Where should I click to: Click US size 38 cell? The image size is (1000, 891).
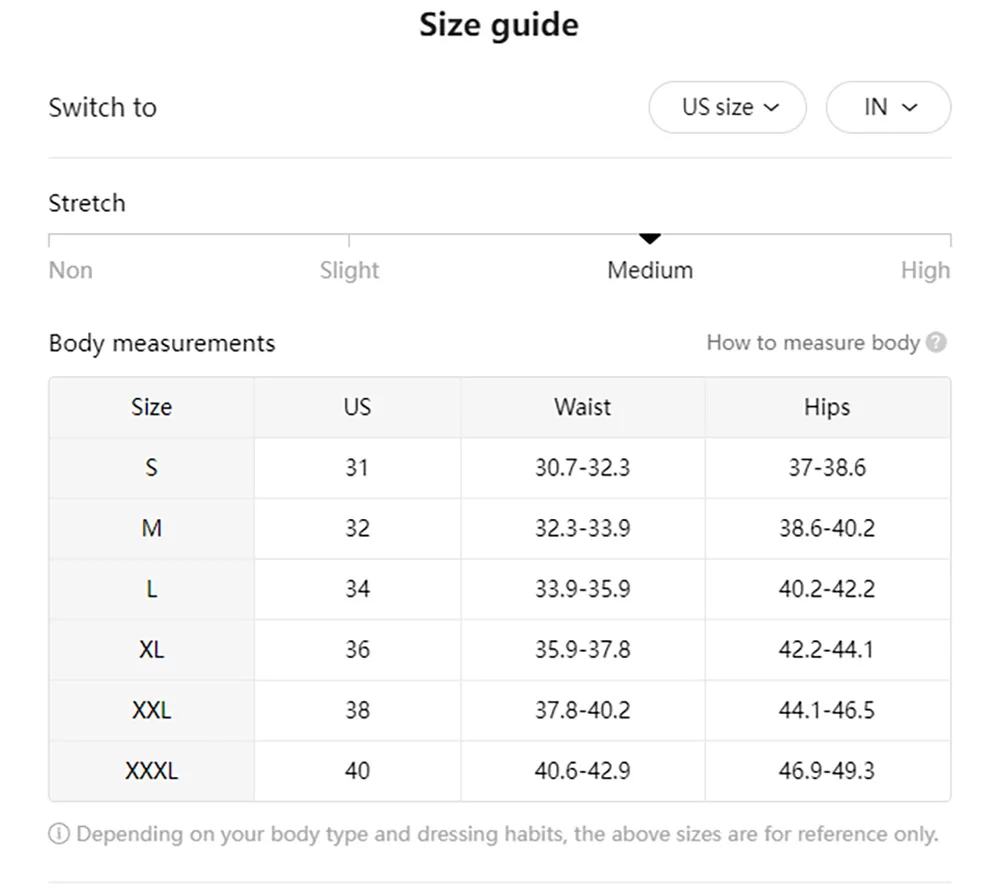pos(357,710)
